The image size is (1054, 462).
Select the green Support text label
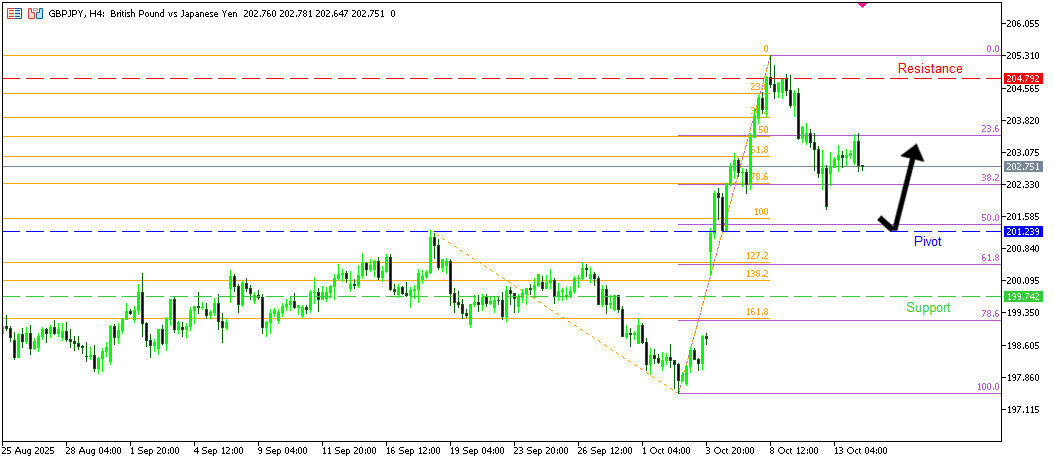(x=927, y=308)
